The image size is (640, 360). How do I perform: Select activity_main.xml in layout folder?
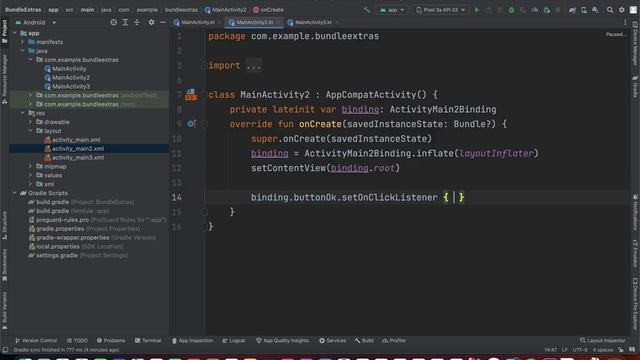point(76,140)
